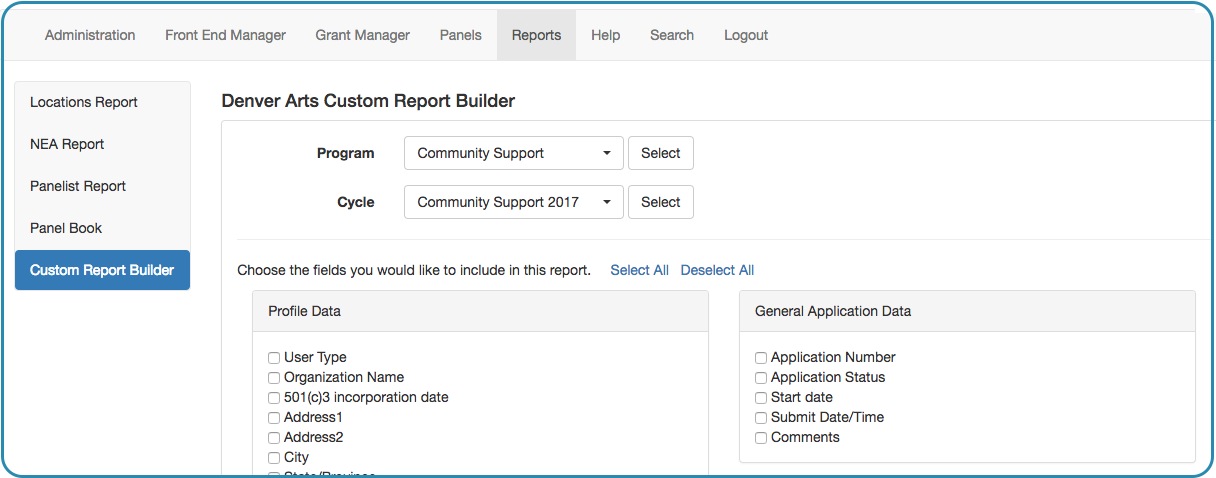Expand the Cycle dropdown
The height and width of the screenshot is (478, 1216).
[514, 202]
